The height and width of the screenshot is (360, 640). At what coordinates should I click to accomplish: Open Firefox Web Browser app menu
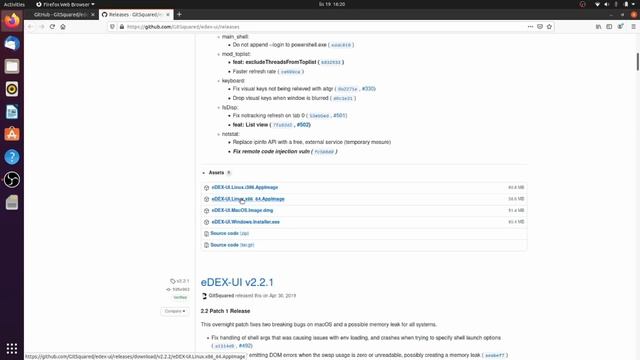click(x=65, y=4)
